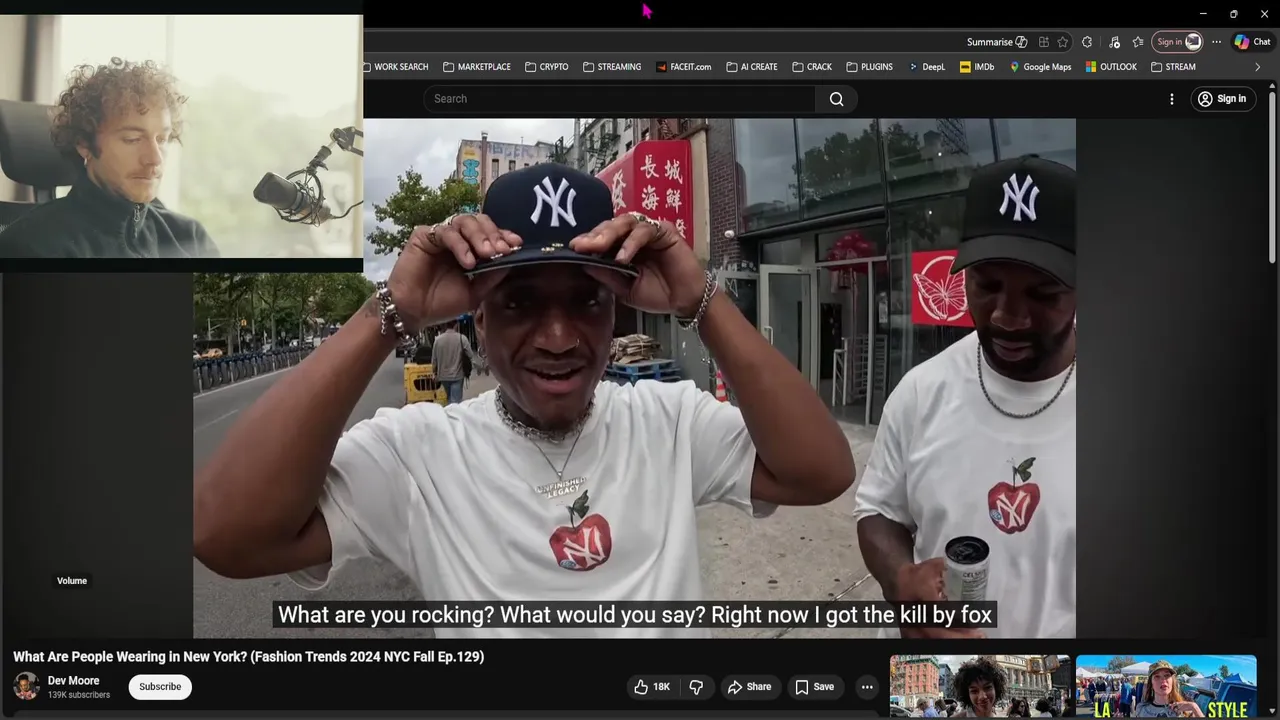Open IMDb bookmark
The width and height of the screenshot is (1280, 720).
pos(977,67)
